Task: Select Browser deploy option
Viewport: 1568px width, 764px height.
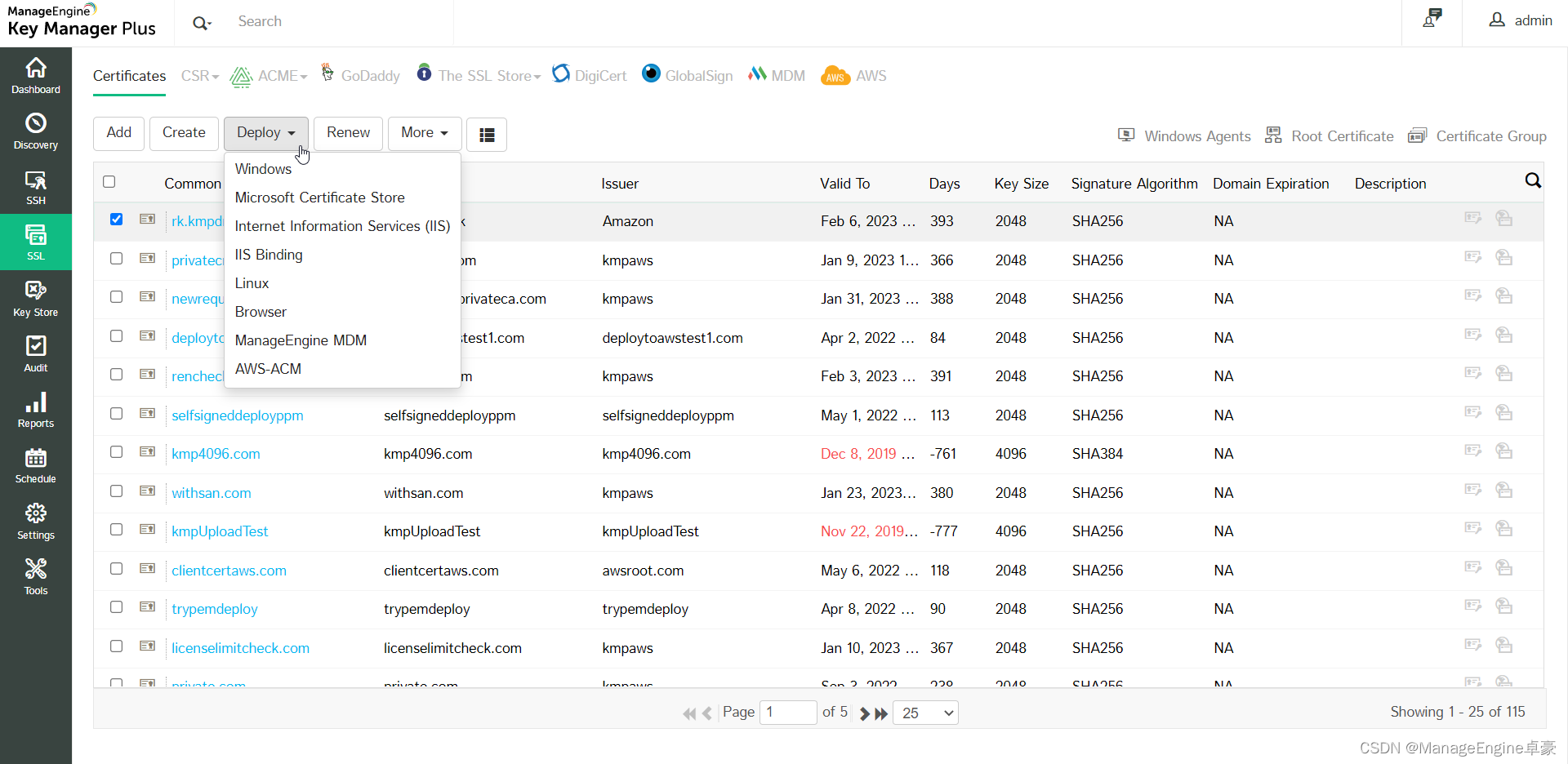Action: (x=261, y=312)
